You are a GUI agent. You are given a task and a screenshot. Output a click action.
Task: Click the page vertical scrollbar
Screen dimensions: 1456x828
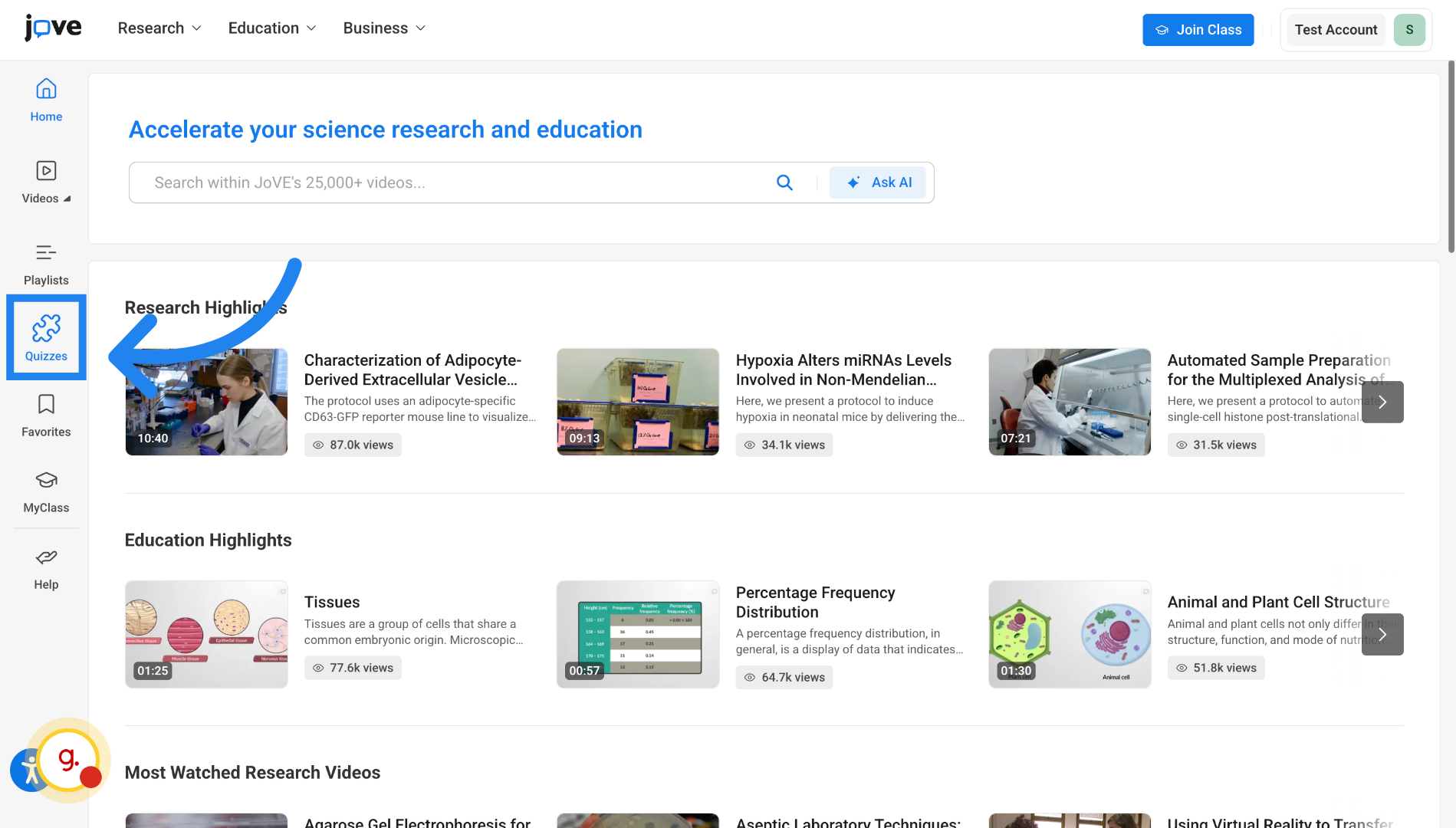pyautogui.click(x=1451, y=157)
